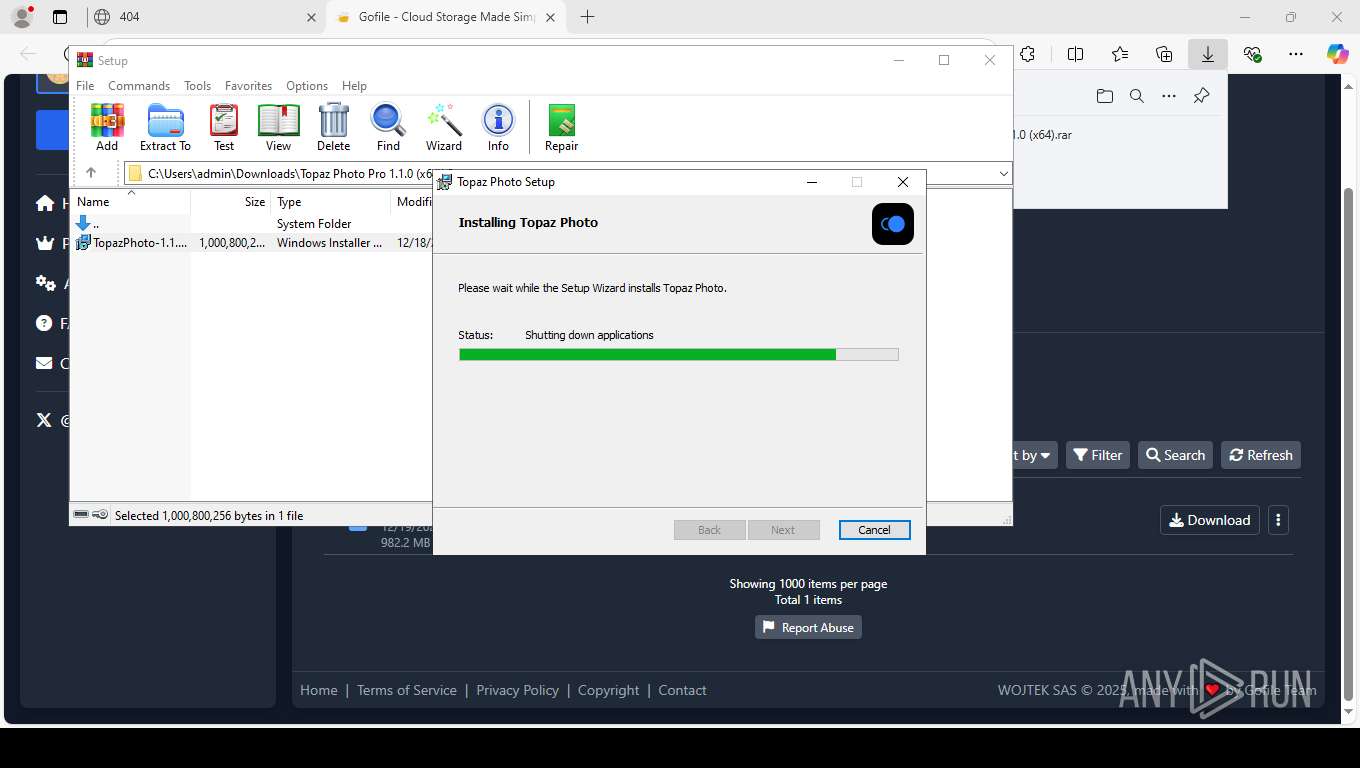
Task: Open Sort by dropdown on Gofile
Action: 1034,455
